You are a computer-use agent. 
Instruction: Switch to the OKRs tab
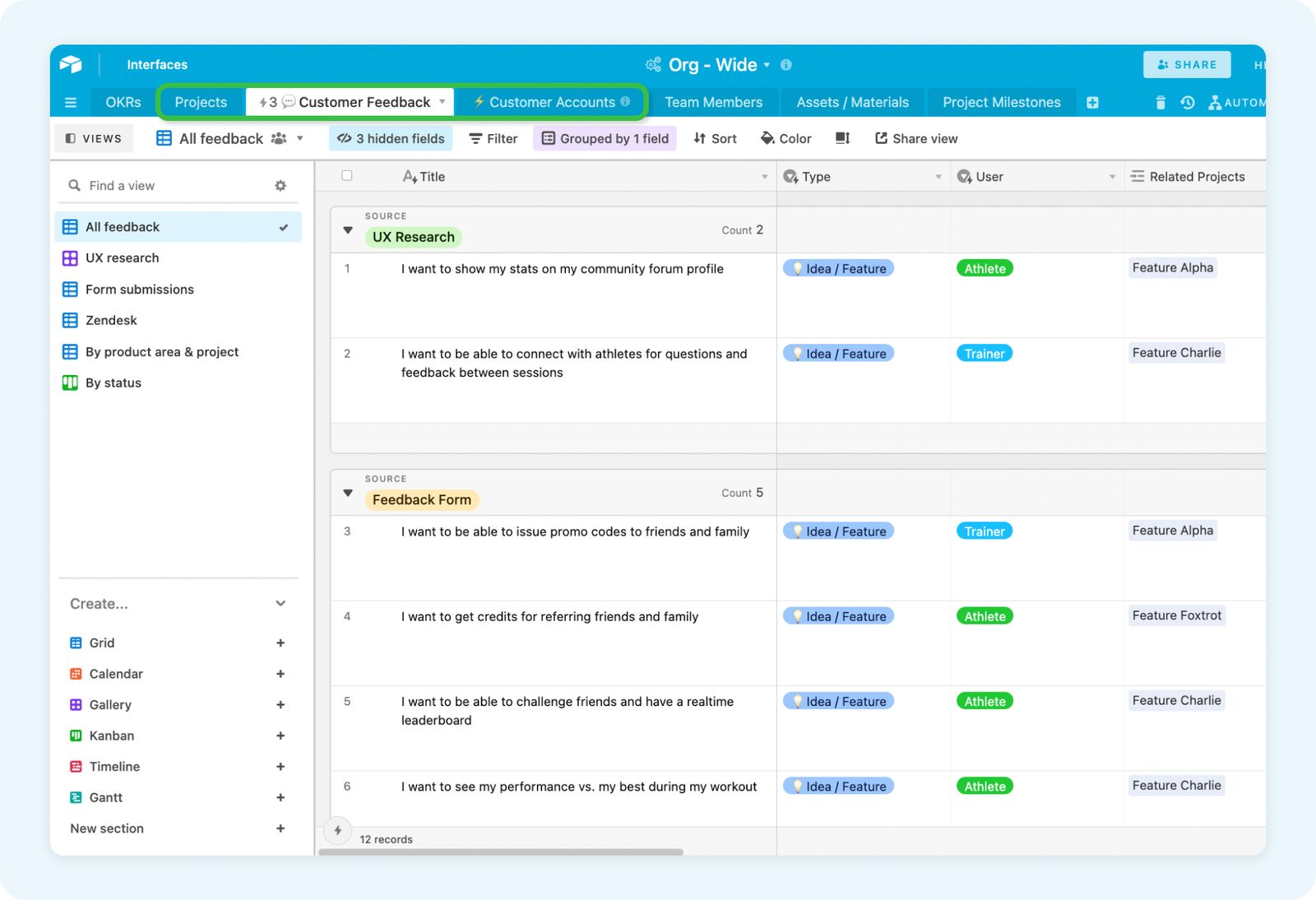(x=123, y=102)
